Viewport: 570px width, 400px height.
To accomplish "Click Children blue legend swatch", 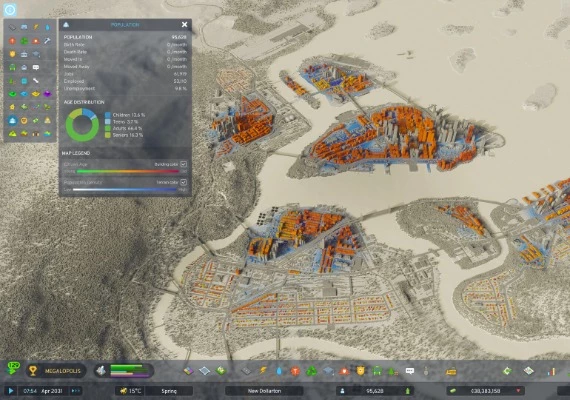I will click(108, 115).
